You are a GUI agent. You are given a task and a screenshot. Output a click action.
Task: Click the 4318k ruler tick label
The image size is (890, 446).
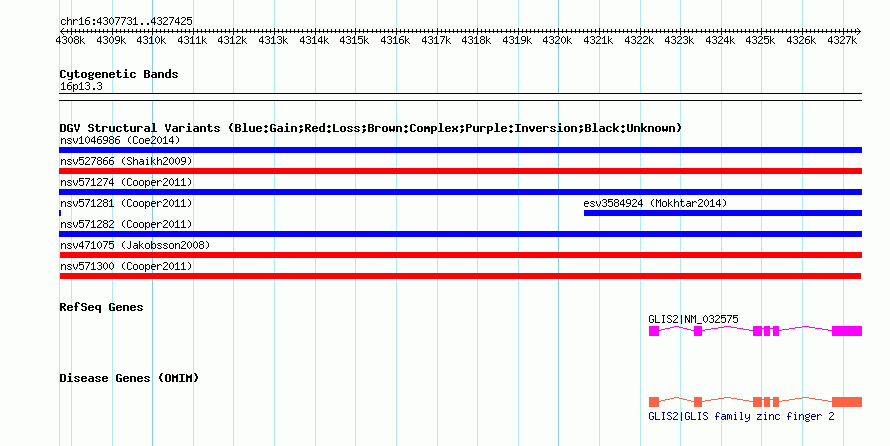coord(476,40)
